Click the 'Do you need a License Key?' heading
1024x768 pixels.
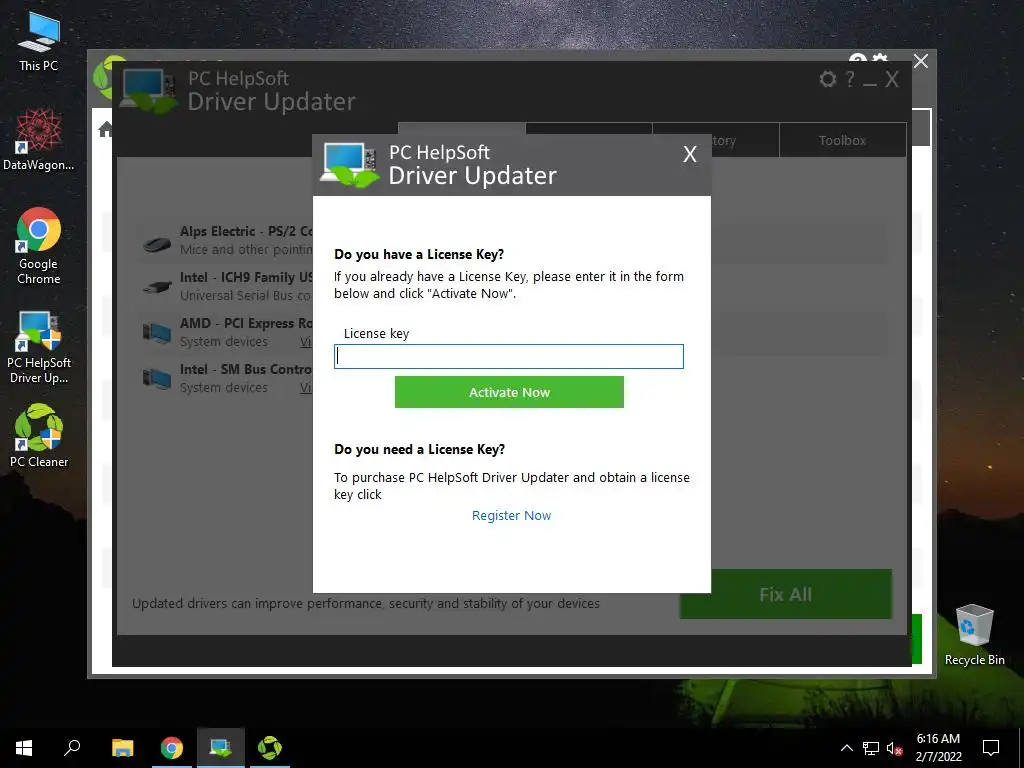[419, 449]
